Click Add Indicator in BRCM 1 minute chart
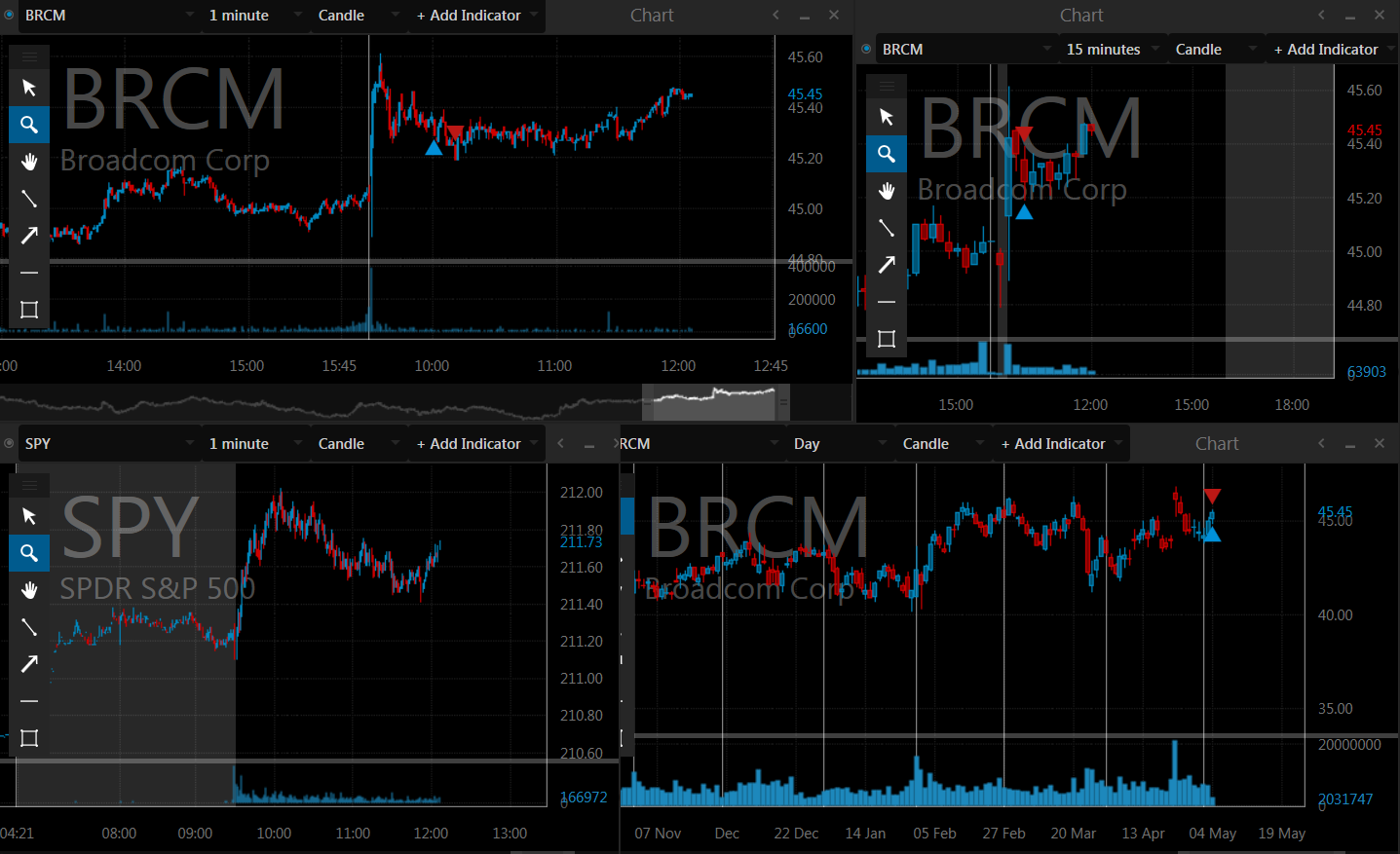This screenshot has height=854, width=1400. 475,16
